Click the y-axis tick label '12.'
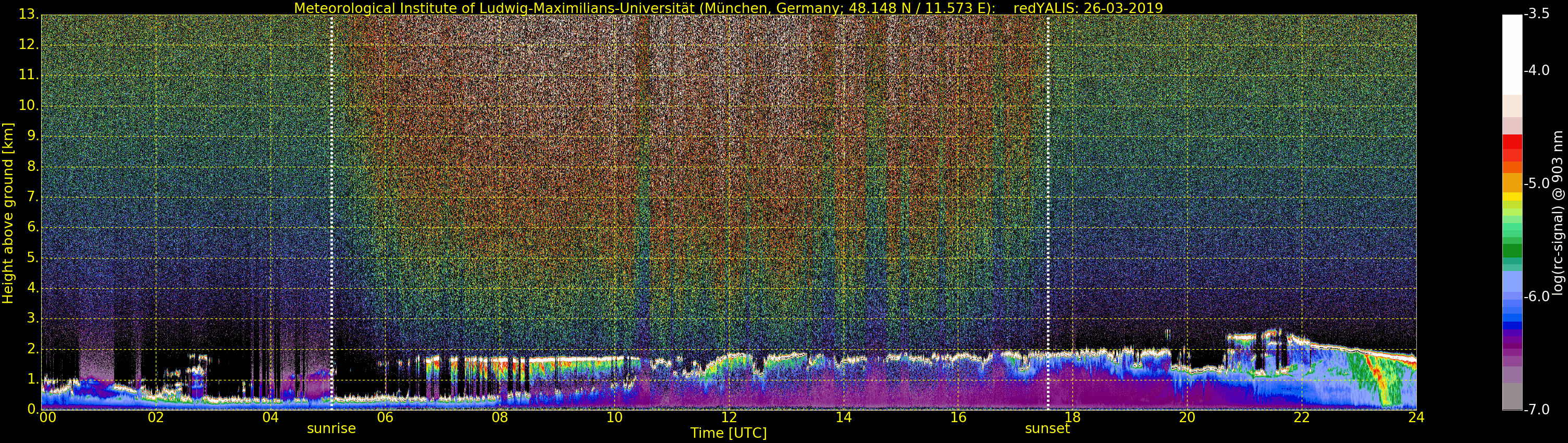The image size is (1568, 443). pos(29,44)
